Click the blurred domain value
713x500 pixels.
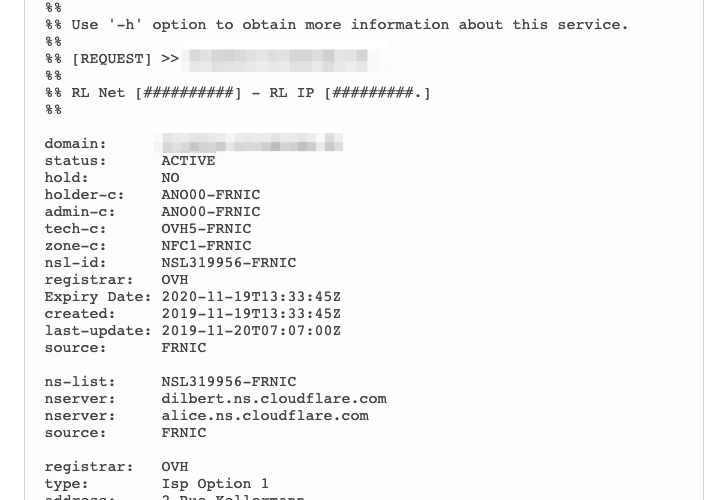[252, 143]
